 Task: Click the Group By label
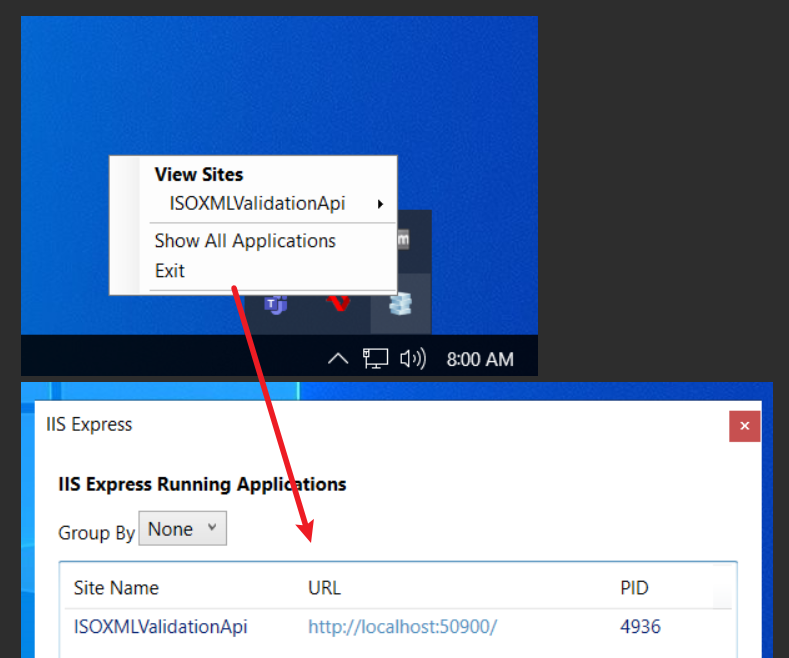coord(96,532)
